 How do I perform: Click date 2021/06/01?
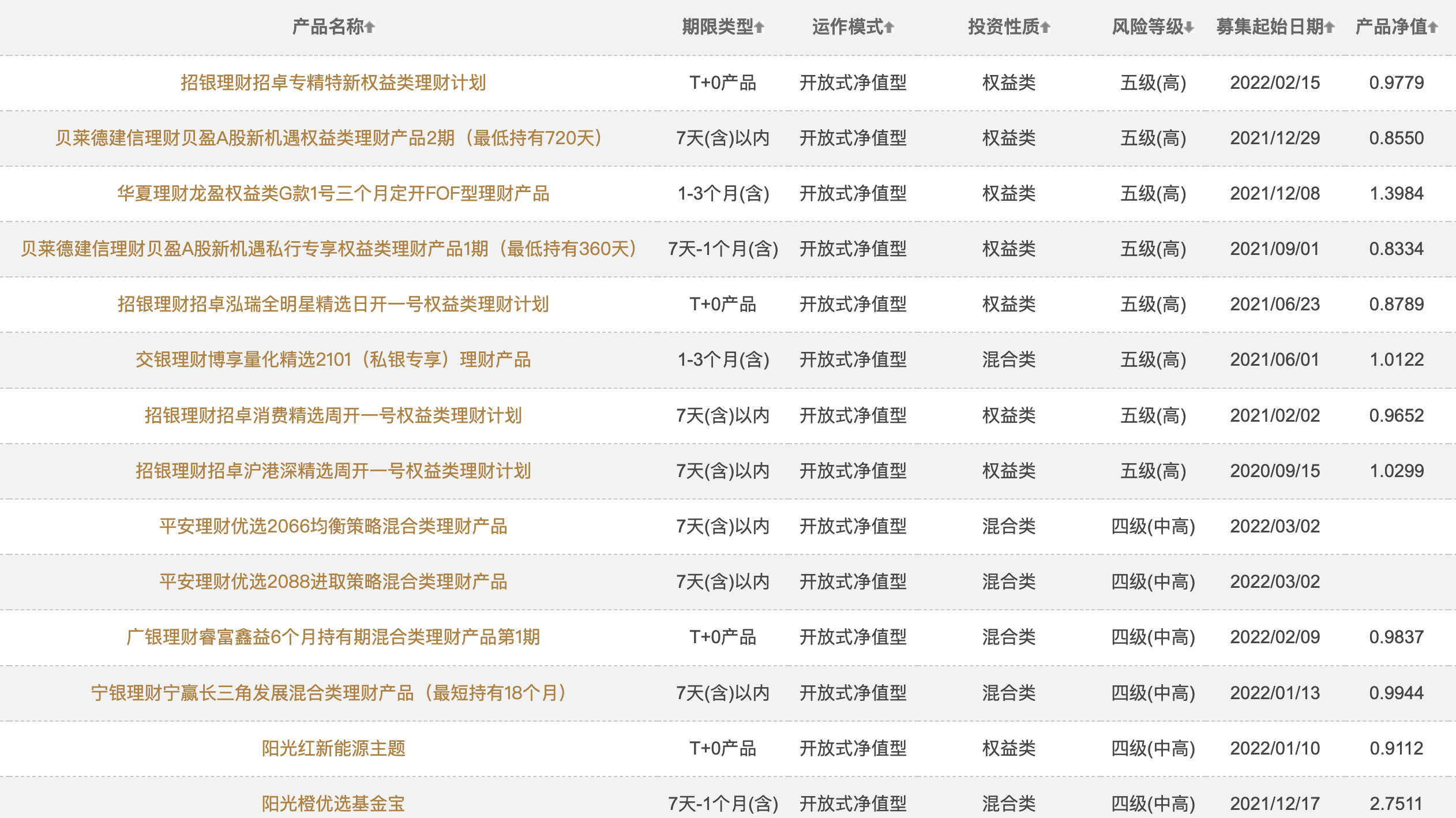coord(1275,359)
